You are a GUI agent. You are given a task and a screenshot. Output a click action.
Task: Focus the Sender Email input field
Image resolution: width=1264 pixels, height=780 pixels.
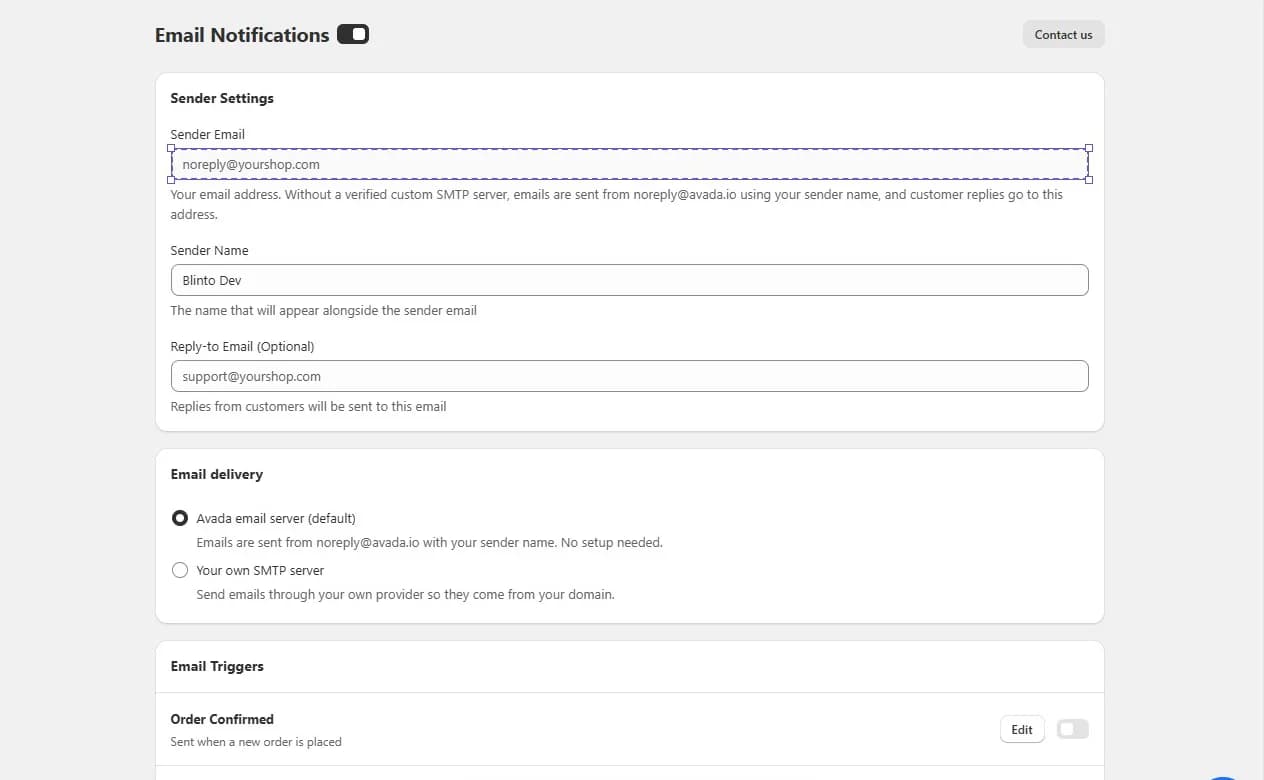629,164
